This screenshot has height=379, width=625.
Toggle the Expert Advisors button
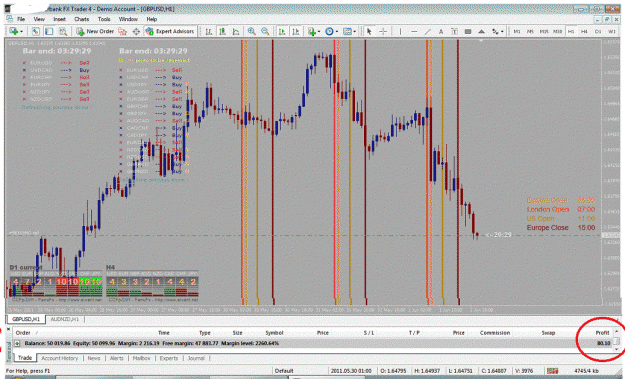coord(170,31)
